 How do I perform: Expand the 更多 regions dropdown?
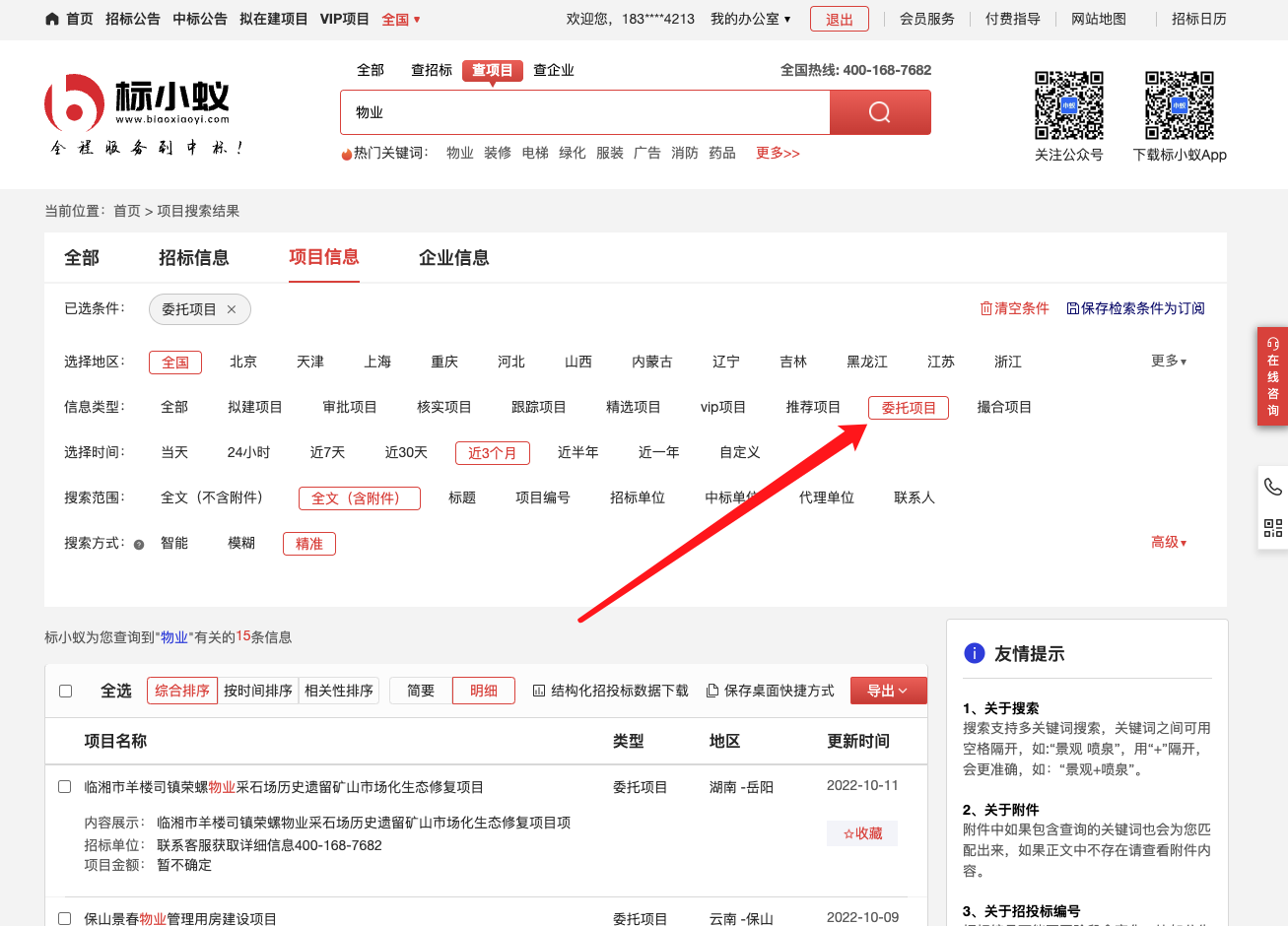pos(1168,362)
